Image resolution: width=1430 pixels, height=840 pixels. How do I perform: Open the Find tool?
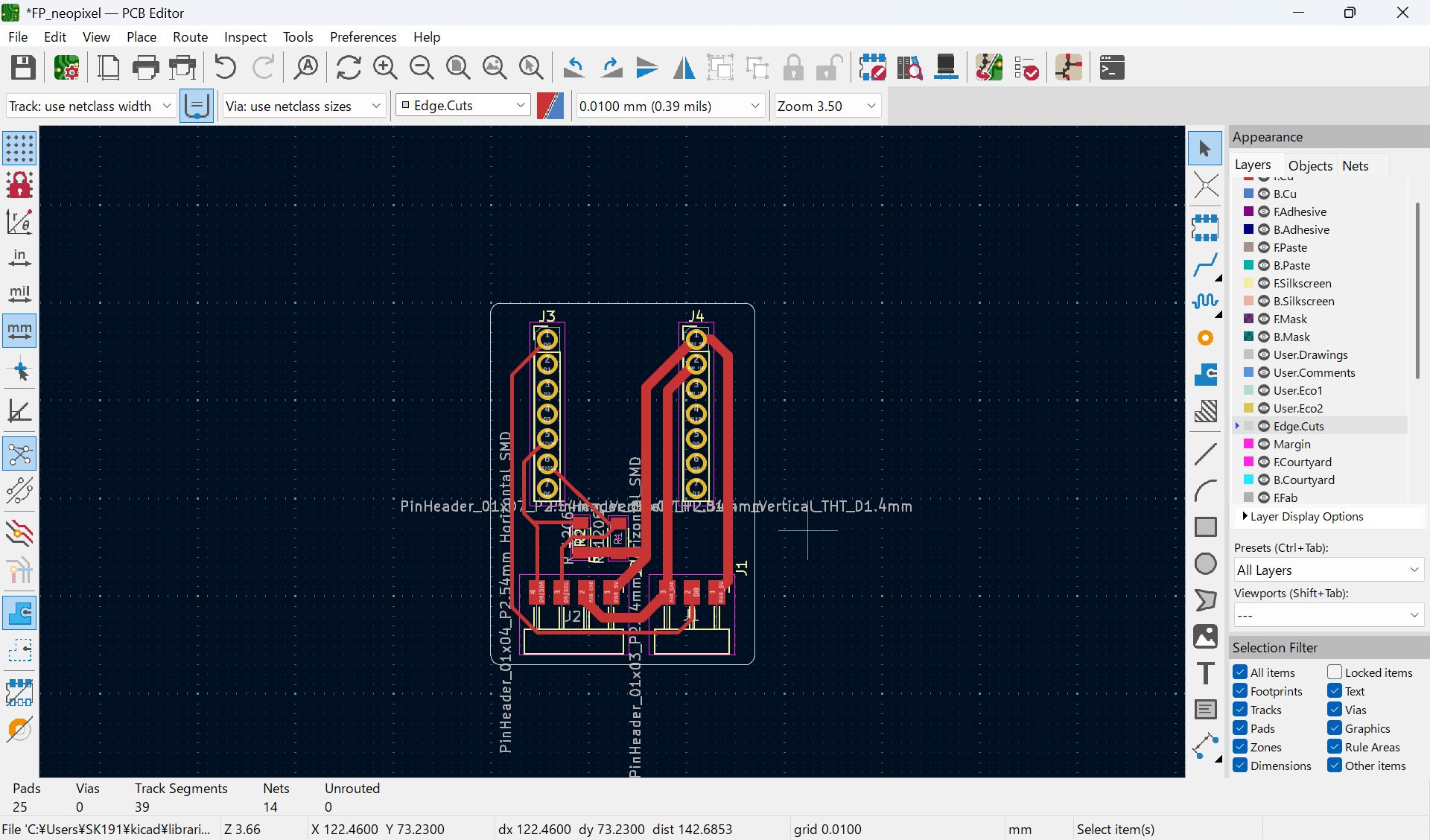tap(306, 68)
